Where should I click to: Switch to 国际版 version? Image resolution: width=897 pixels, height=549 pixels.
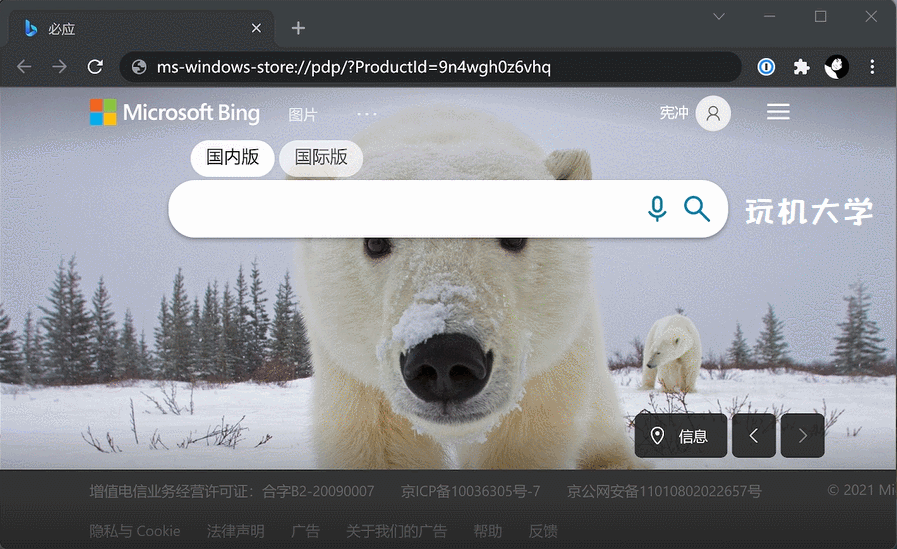tap(321, 157)
